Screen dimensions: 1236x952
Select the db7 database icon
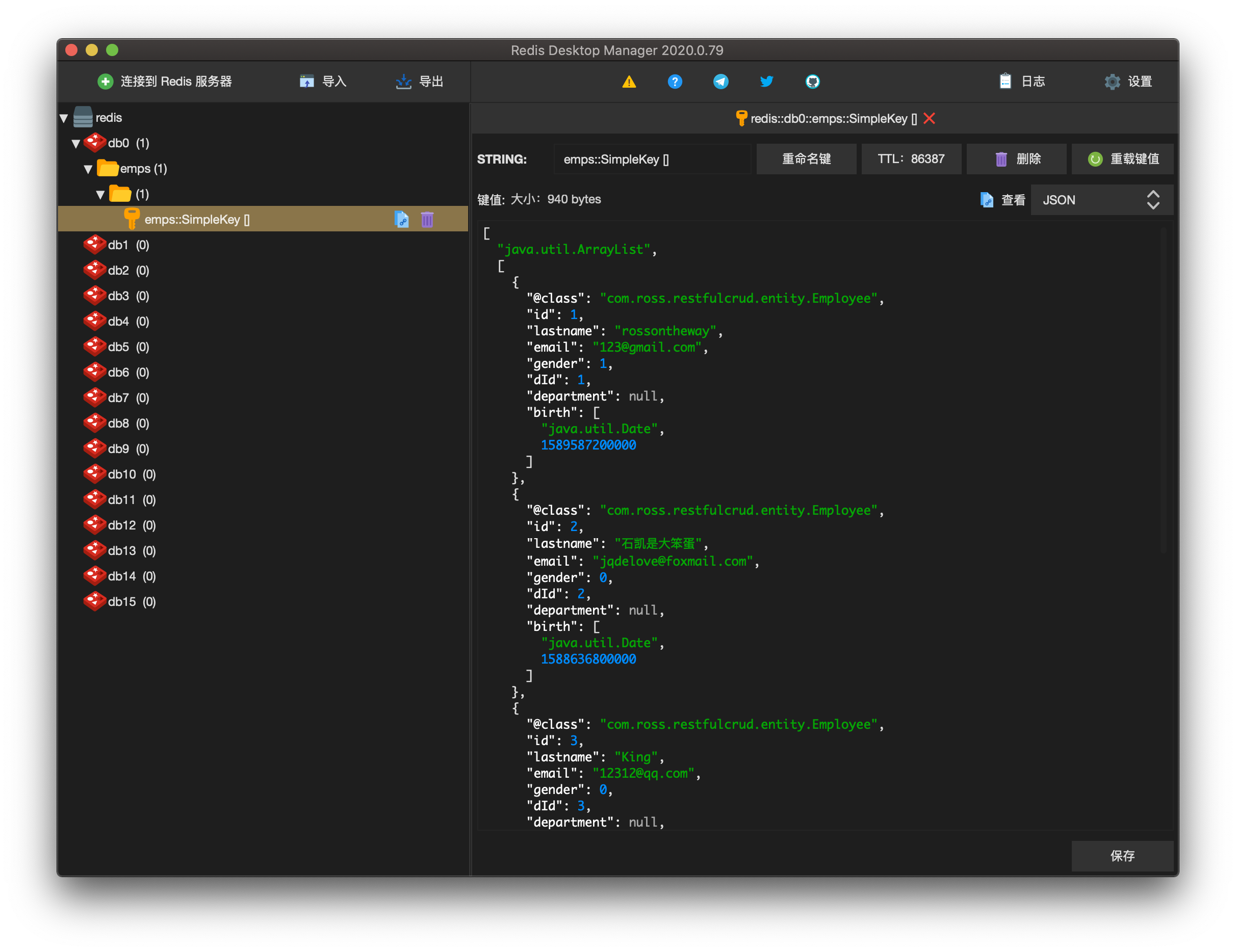[x=94, y=397]
